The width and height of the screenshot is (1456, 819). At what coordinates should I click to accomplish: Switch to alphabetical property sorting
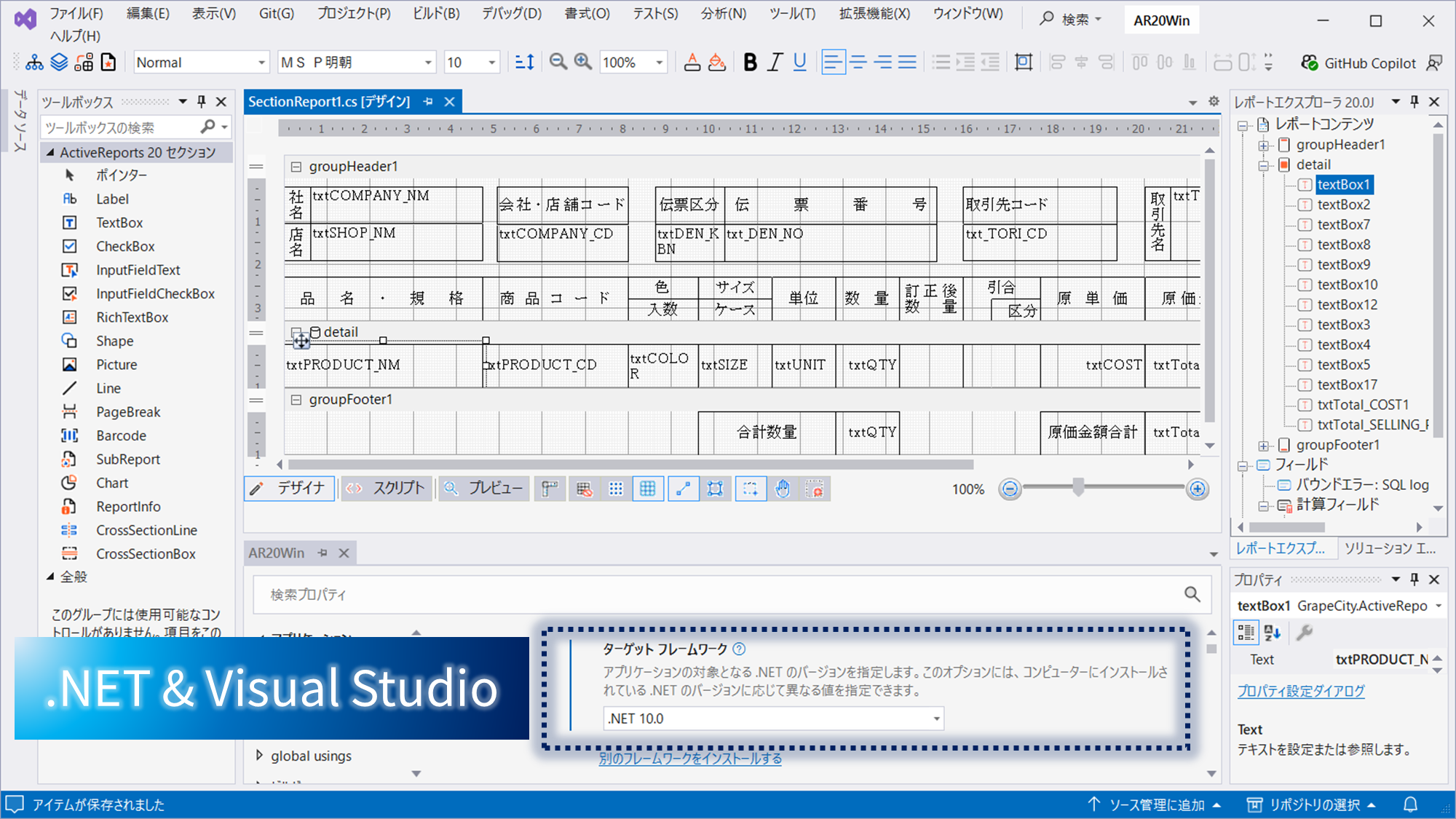[x=1272, y=633]
